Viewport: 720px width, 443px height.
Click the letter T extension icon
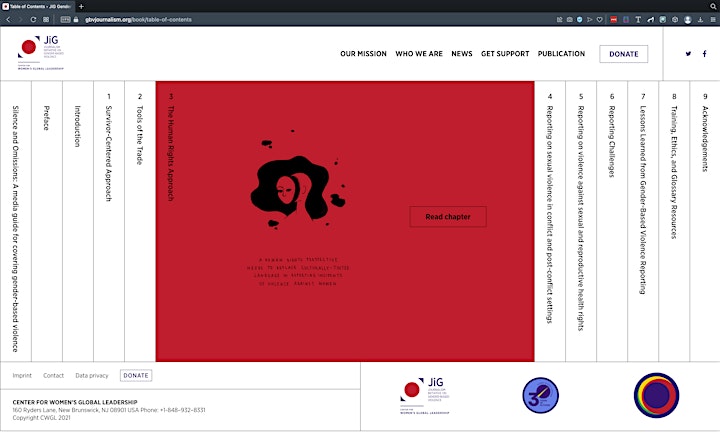click(638, 20)
